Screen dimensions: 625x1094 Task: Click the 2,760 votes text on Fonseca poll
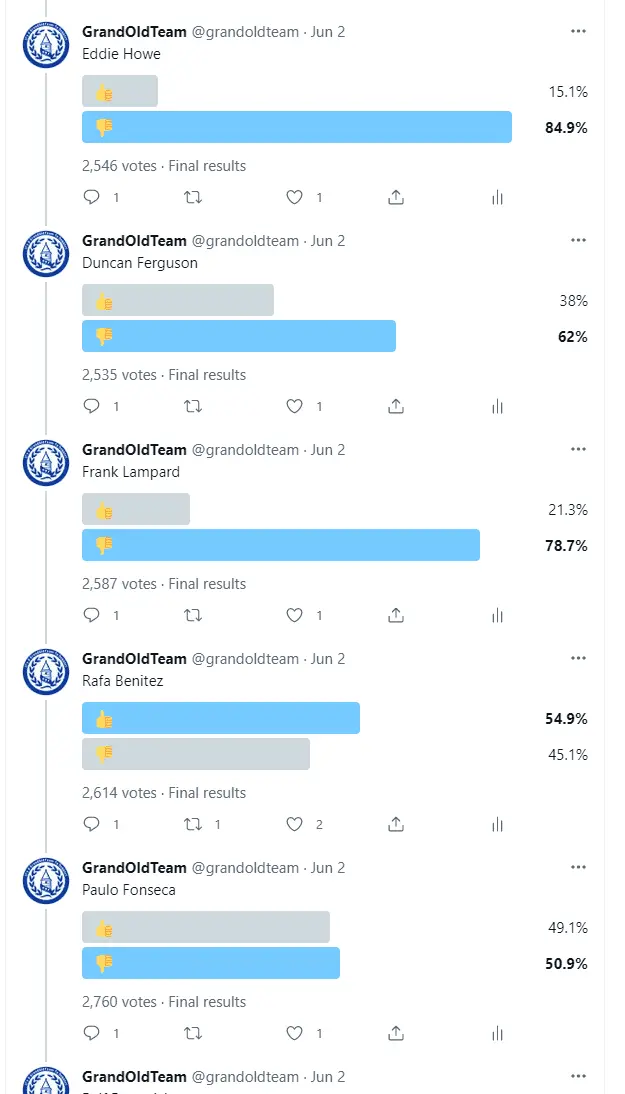tap(119, 1002)
